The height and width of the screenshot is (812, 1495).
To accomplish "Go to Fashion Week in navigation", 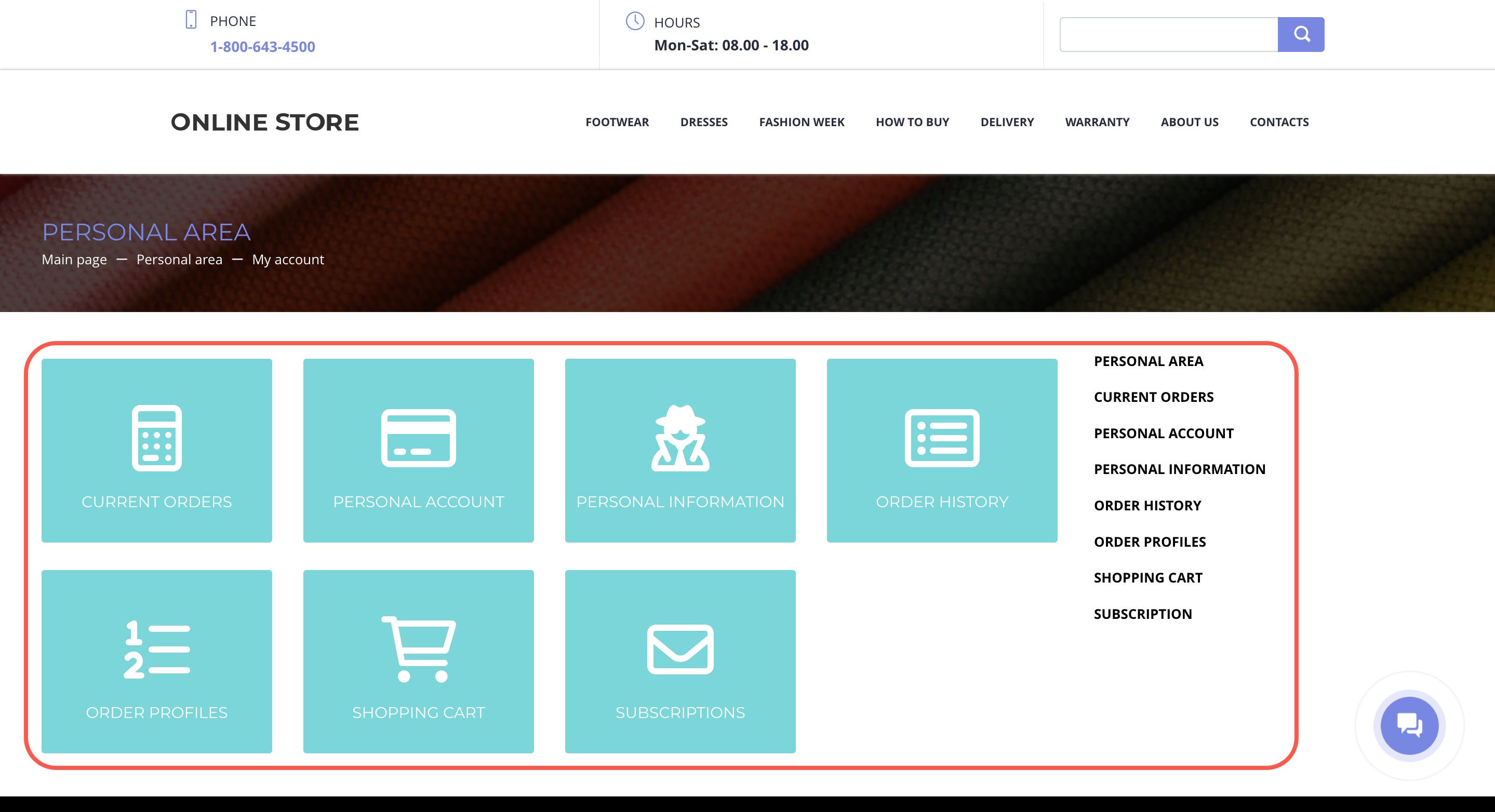I will [802, 123].
